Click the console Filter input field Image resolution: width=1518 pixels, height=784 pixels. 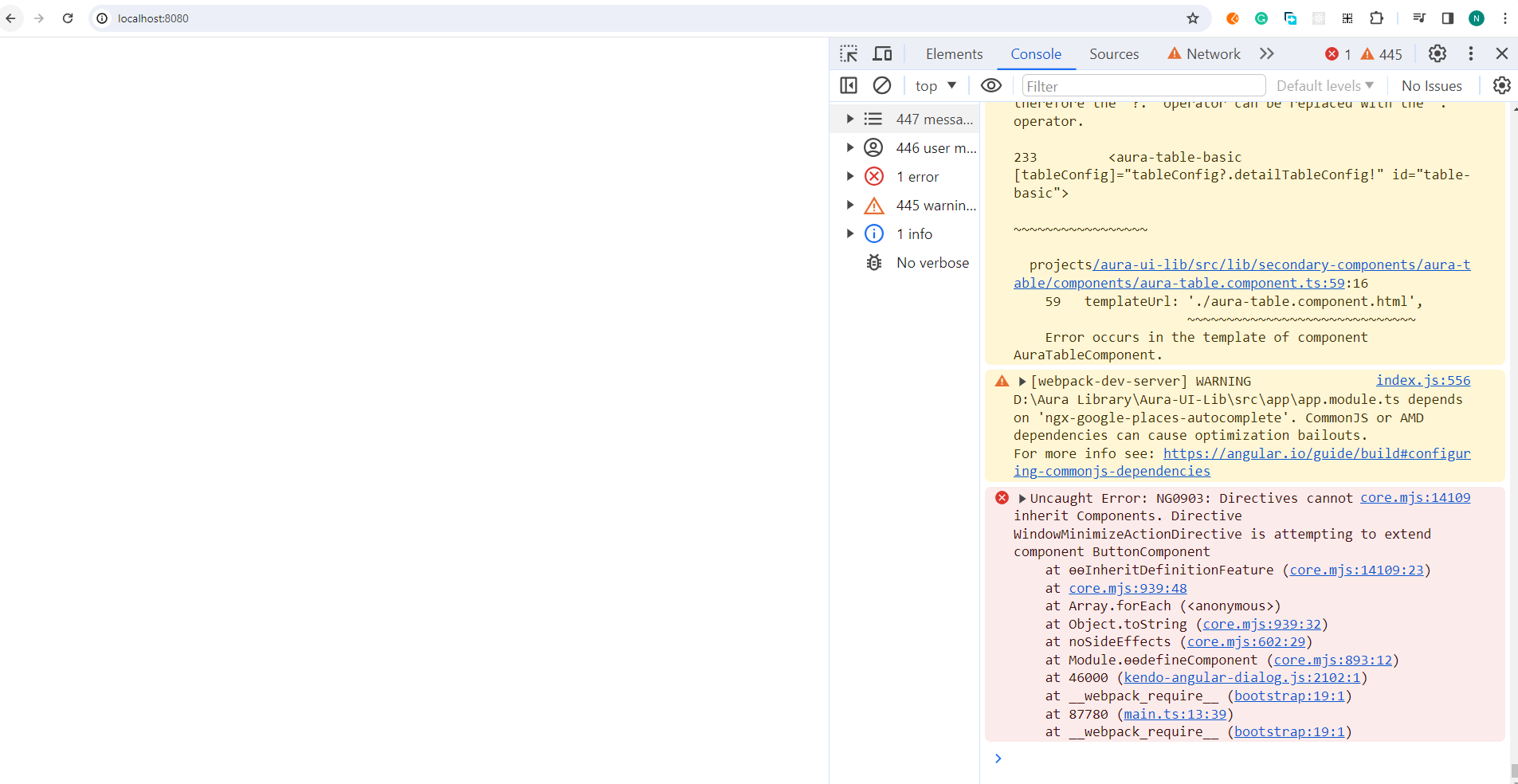[x=1143, y=86]
